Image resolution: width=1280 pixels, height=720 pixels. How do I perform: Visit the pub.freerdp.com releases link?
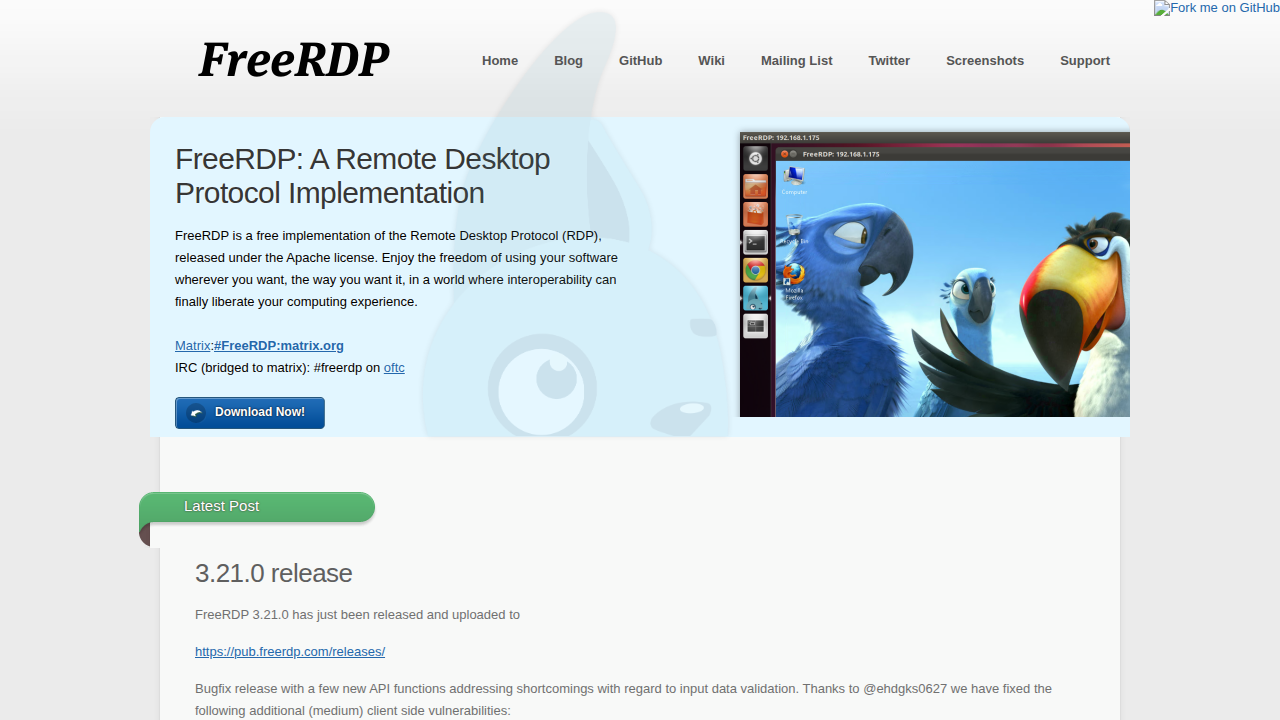pyautogui.click(x=290, y=651)
